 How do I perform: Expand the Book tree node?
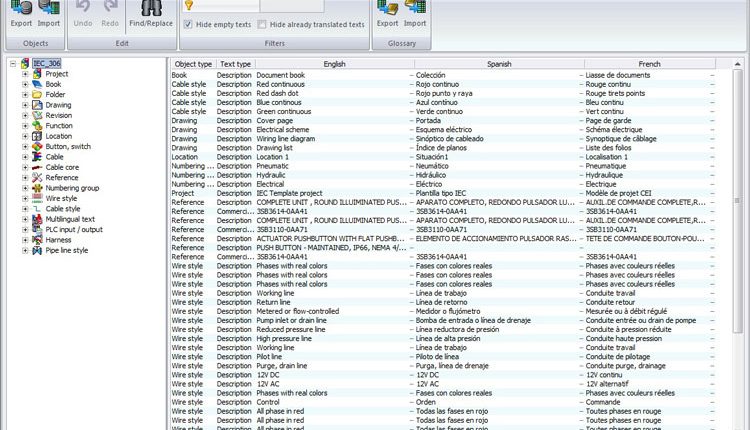tap(25, 84)
